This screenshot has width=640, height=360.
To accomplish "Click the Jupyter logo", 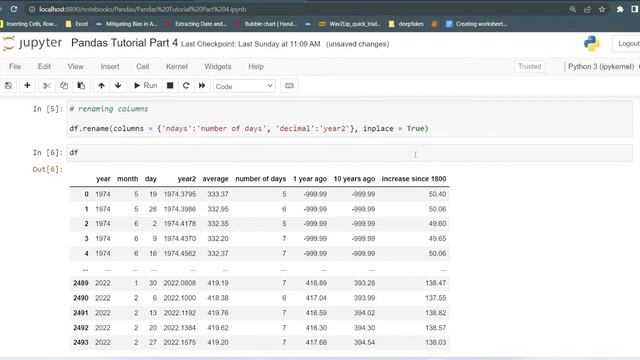I will (33, 43).
